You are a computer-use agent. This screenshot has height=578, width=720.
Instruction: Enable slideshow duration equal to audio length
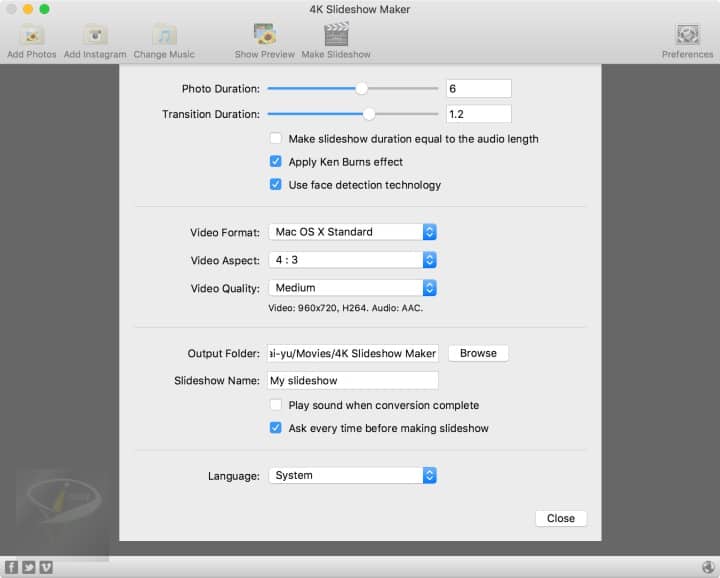click(276, 139)
